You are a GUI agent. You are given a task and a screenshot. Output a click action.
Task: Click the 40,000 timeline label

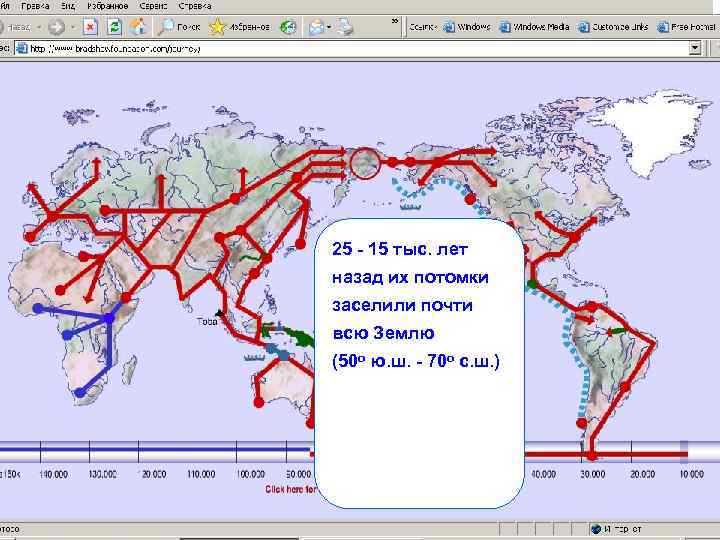pos(543,474)
